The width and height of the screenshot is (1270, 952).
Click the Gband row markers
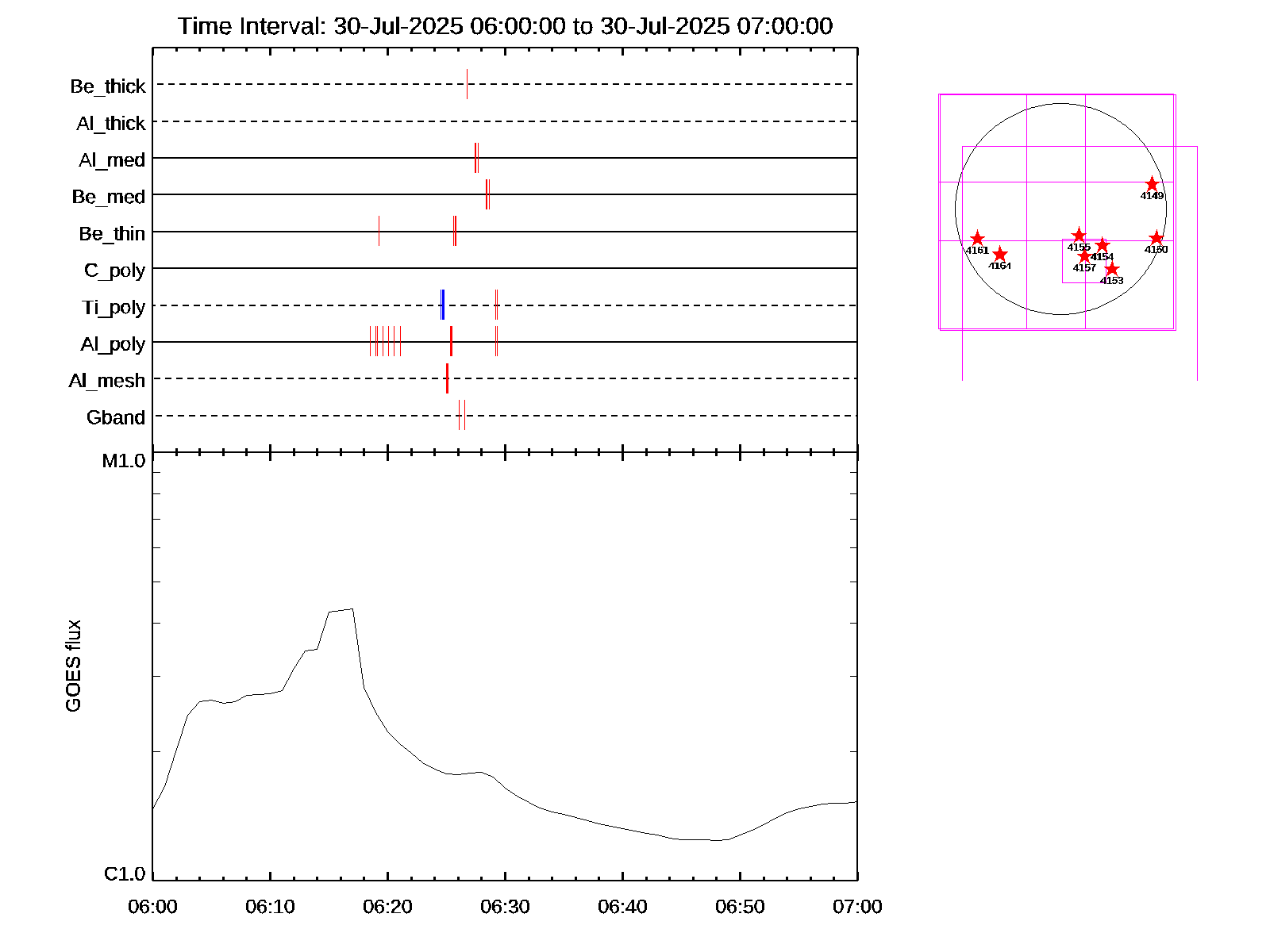[x=461, y=415]
